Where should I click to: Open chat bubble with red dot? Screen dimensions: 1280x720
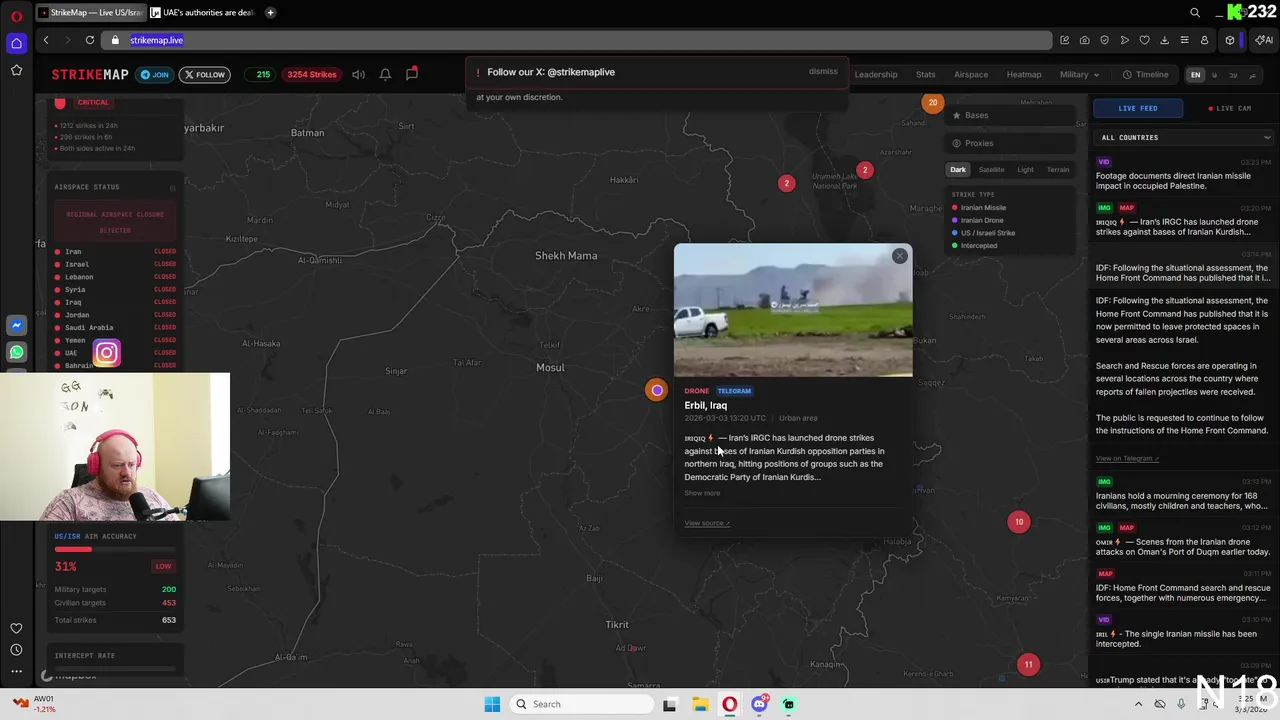(x=411, y=74)
